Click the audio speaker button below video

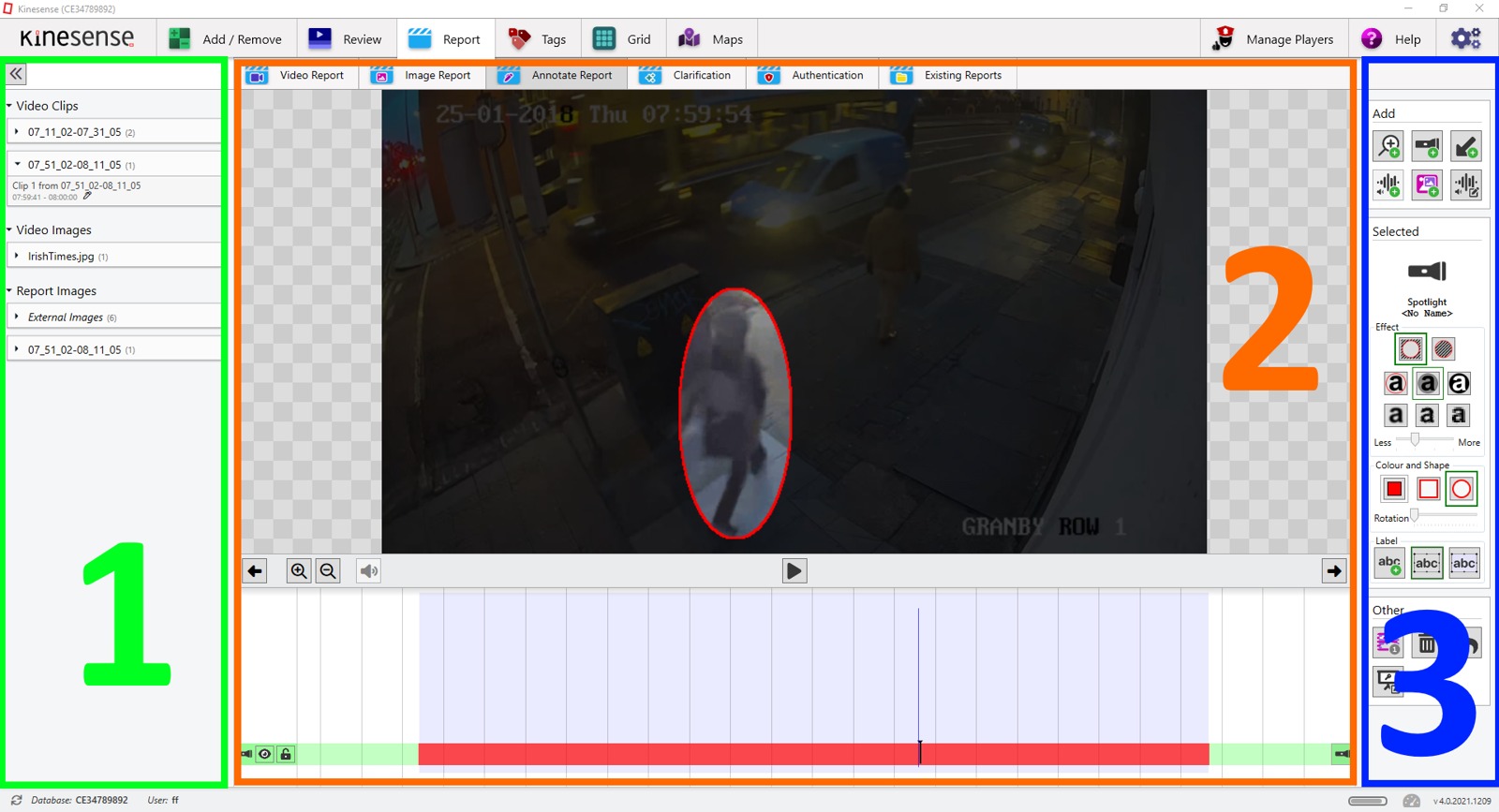[369, 570]
